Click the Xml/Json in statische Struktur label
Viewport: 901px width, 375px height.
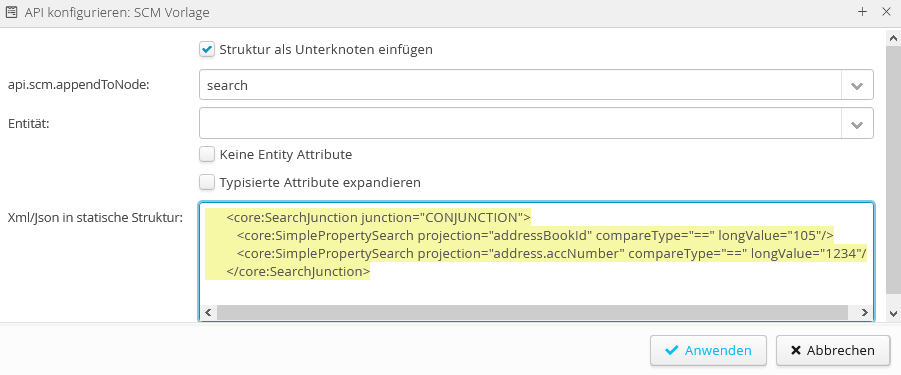pyautogui.click(x=95, y=218)
